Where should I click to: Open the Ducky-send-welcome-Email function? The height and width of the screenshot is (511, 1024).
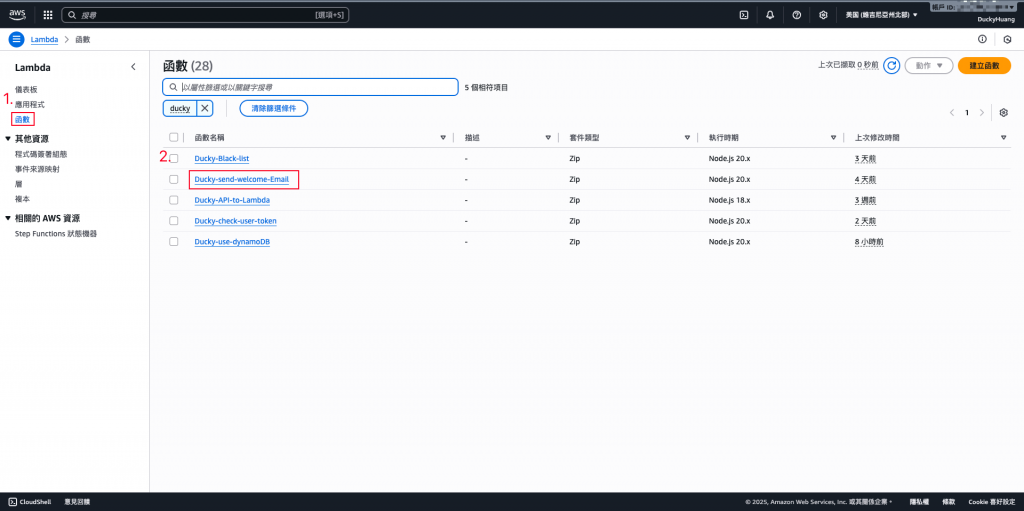pyautogui.click(x=242, y=180)
